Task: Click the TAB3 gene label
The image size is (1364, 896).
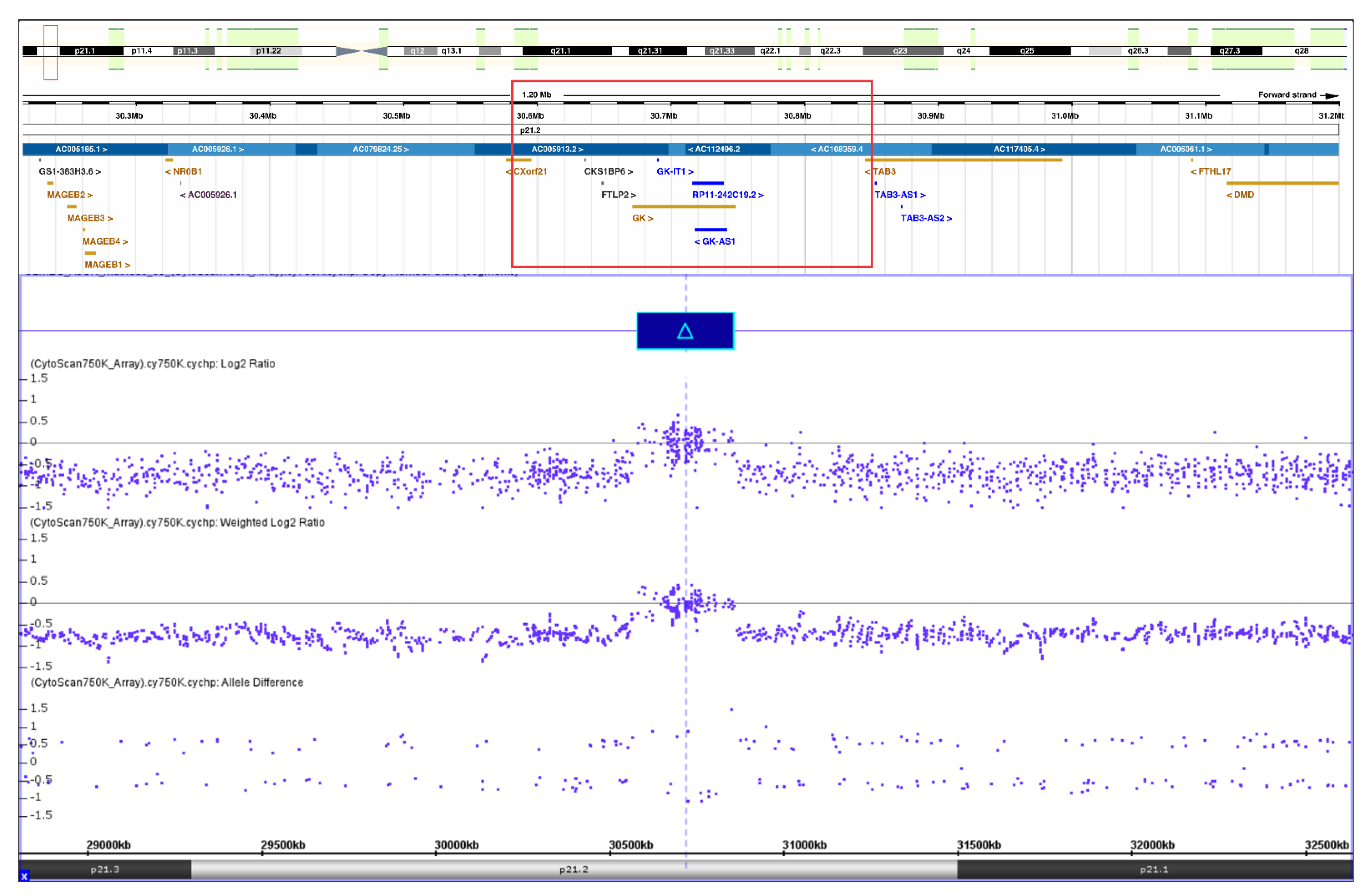Action: [880, 171]
